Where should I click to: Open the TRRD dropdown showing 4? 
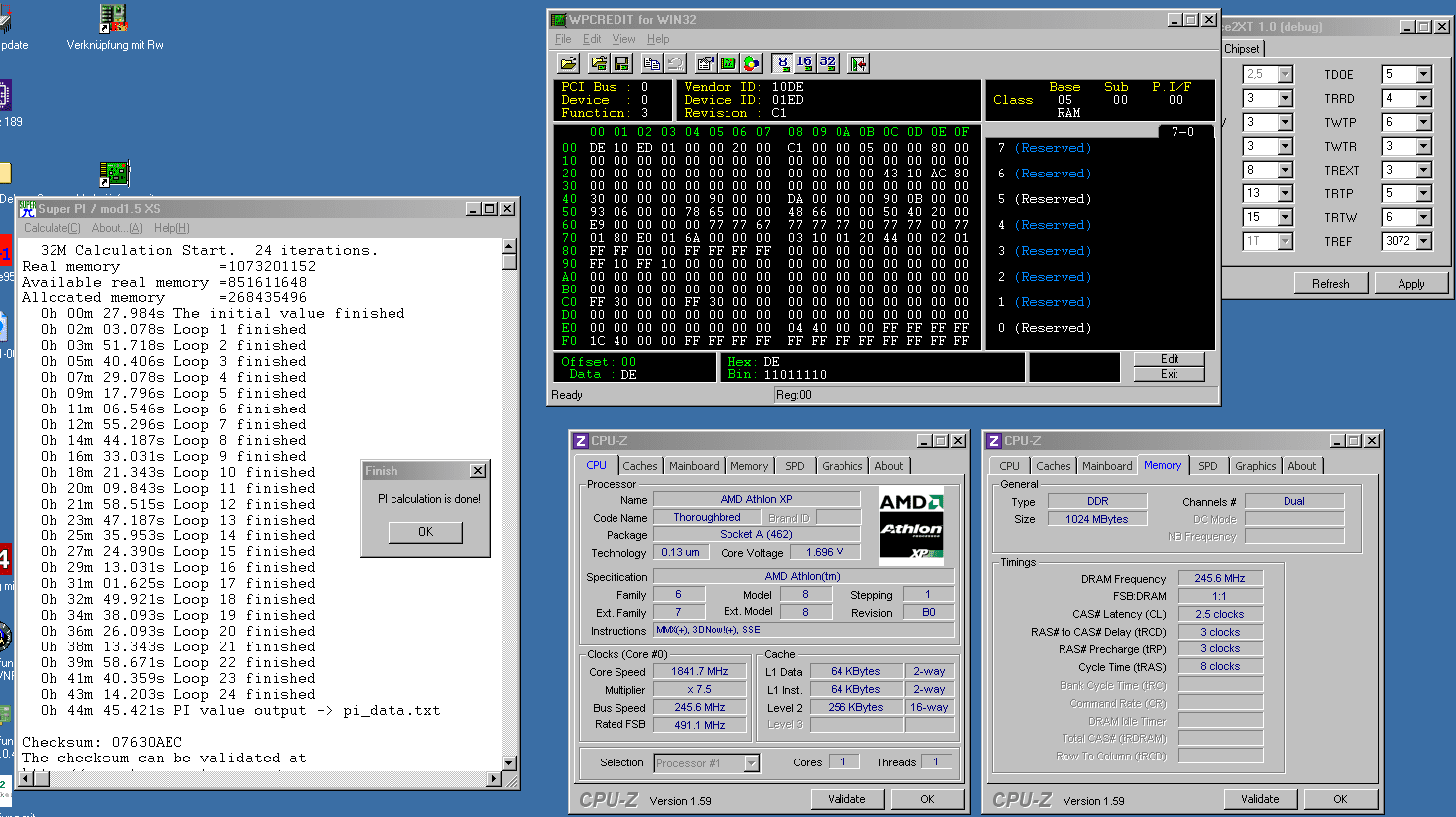pos(1424,98)
